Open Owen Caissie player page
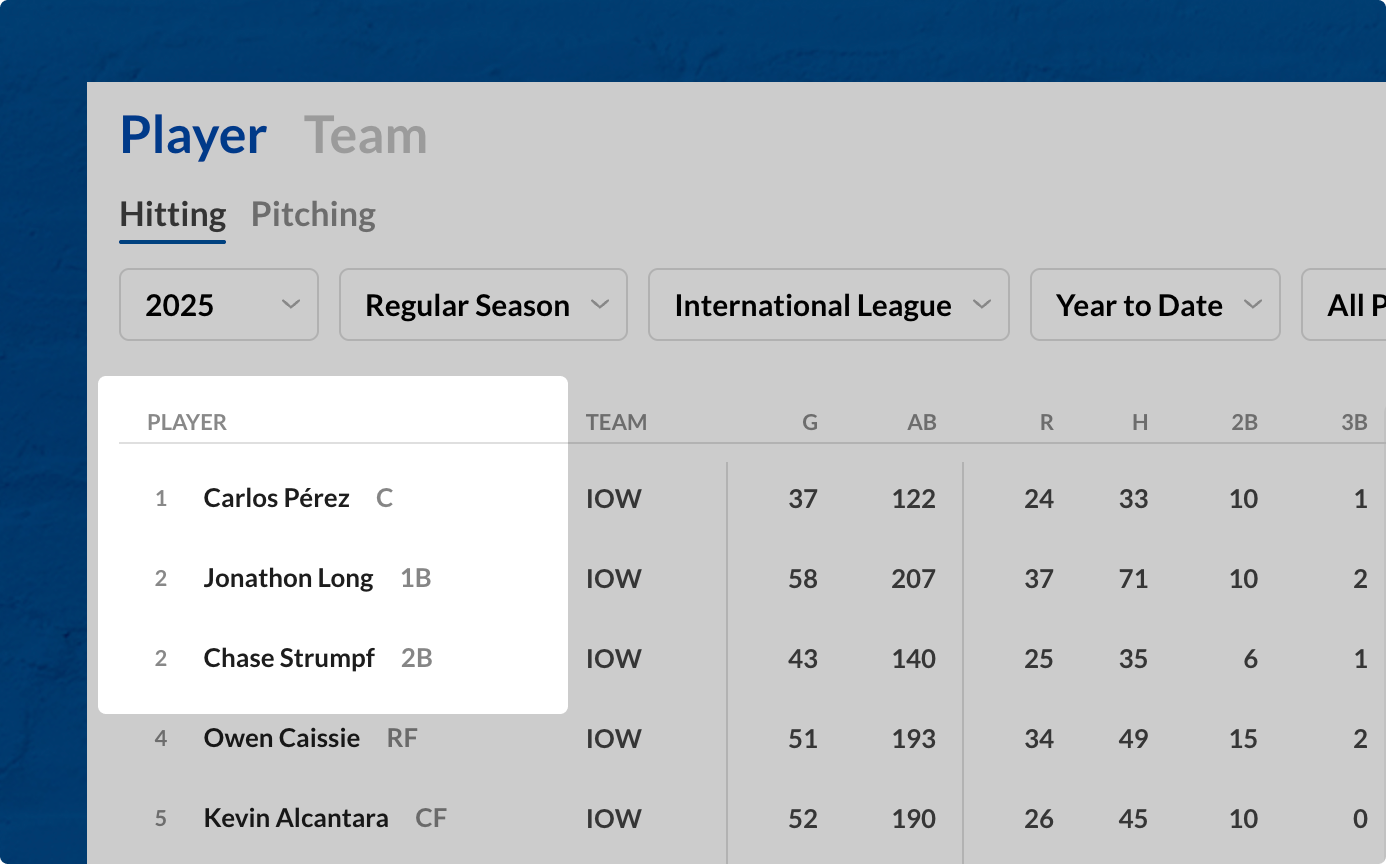This screenshot has width=1386, height=864. point(282,738)
